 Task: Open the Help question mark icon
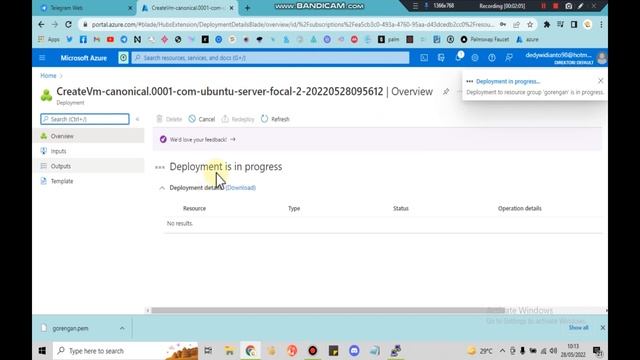pyautogui.click(x=492, y=58)
